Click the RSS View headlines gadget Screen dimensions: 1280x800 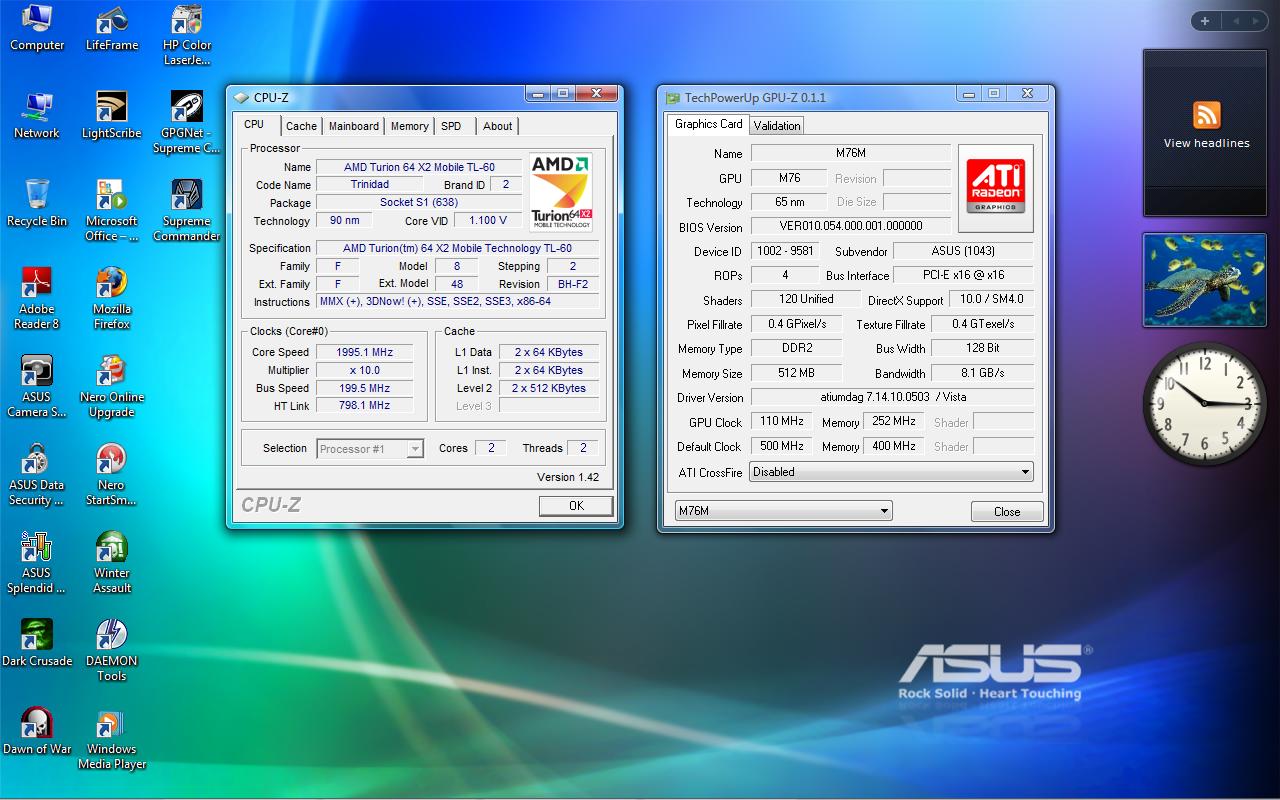1206,126
